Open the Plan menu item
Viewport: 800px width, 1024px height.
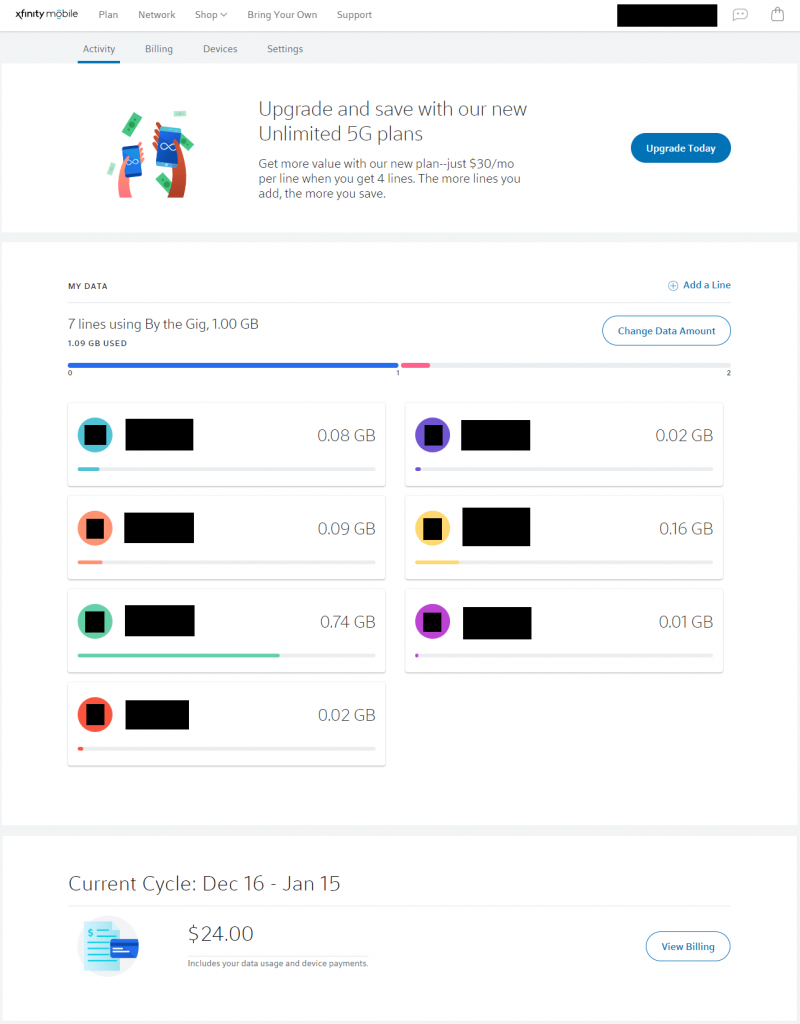[x=108, y=14]
